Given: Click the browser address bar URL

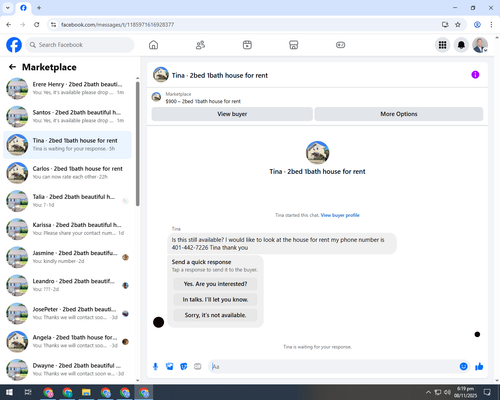Looking at the screenshot, I should pyautogui.click(x=117, y=25).
